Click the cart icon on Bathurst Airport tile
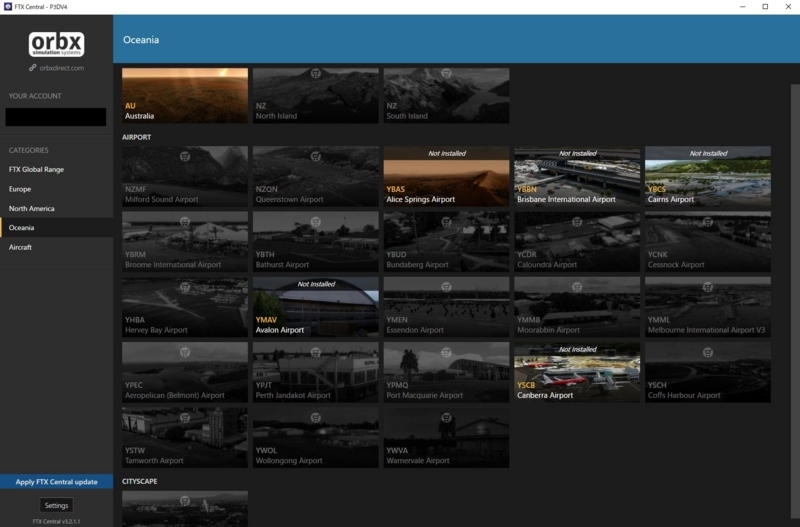The height and width of the screenshot is (527, 800). 316,221
